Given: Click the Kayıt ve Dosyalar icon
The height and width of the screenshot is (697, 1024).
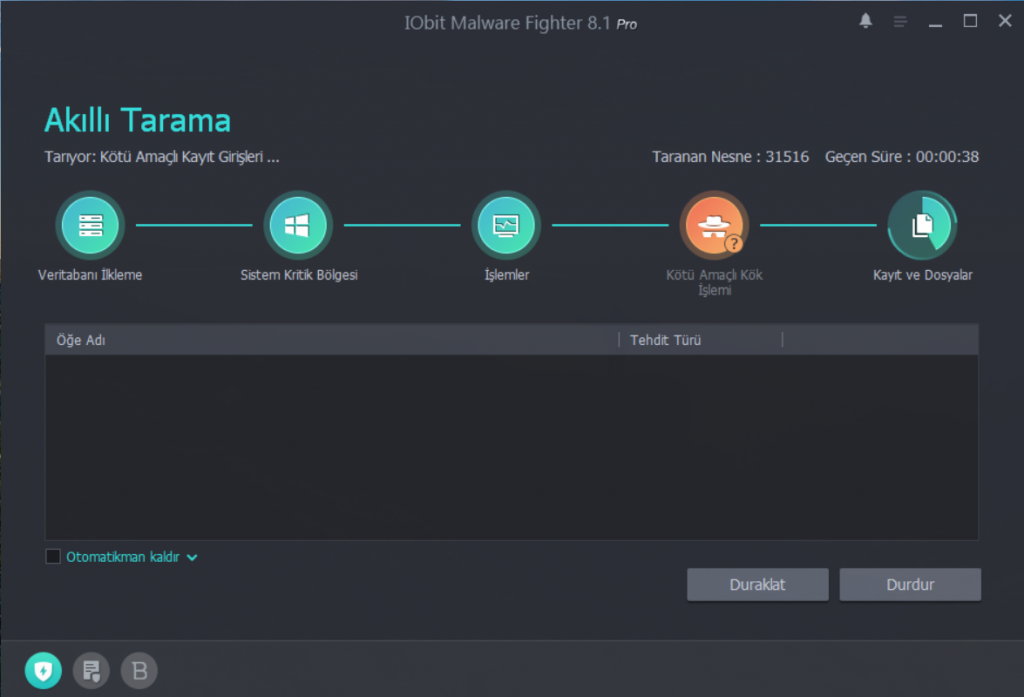Looking at the screenshot, I should coord(922,225).
